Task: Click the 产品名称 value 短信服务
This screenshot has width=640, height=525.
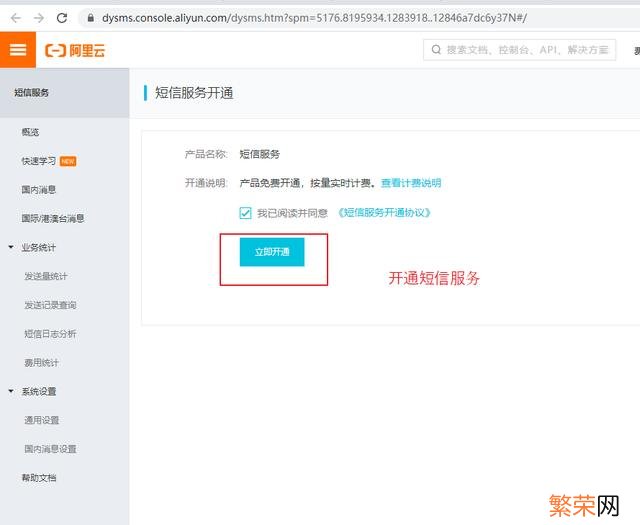Action: [x=260, y=154]
